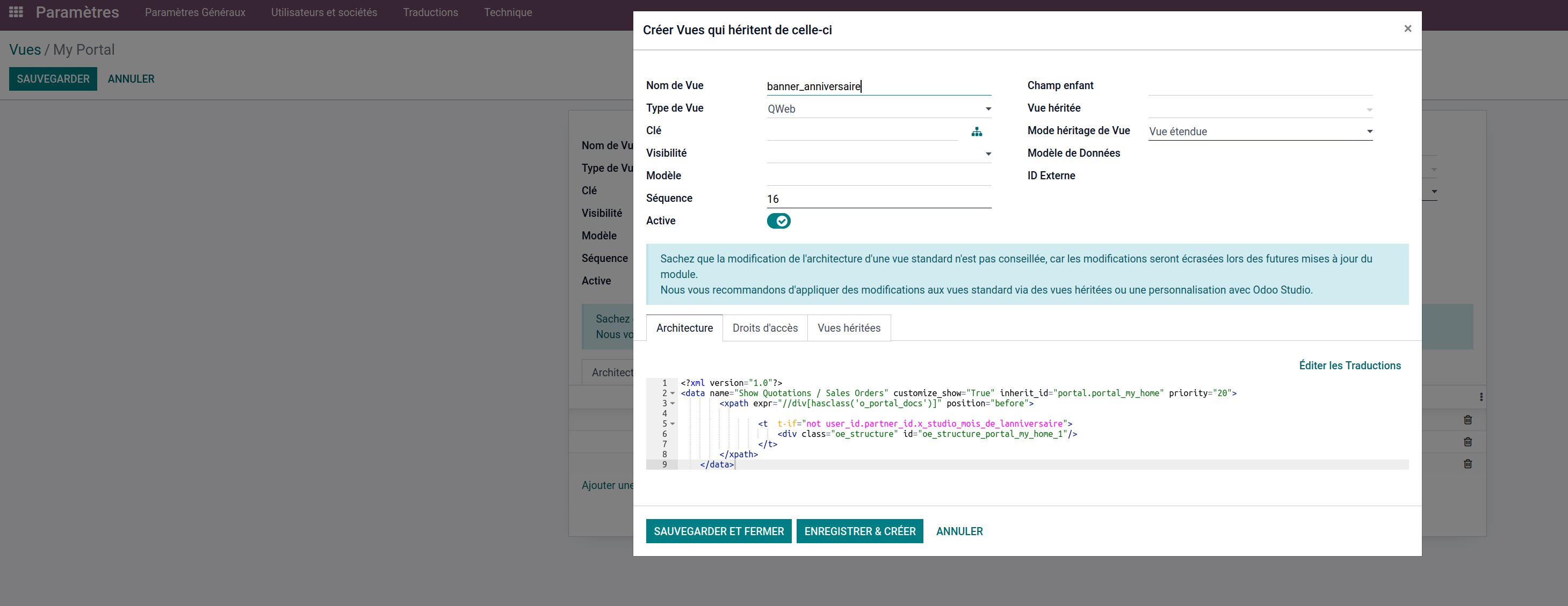Open the Type de Vue dropdown
The image size is (1568, 606).
878,109
